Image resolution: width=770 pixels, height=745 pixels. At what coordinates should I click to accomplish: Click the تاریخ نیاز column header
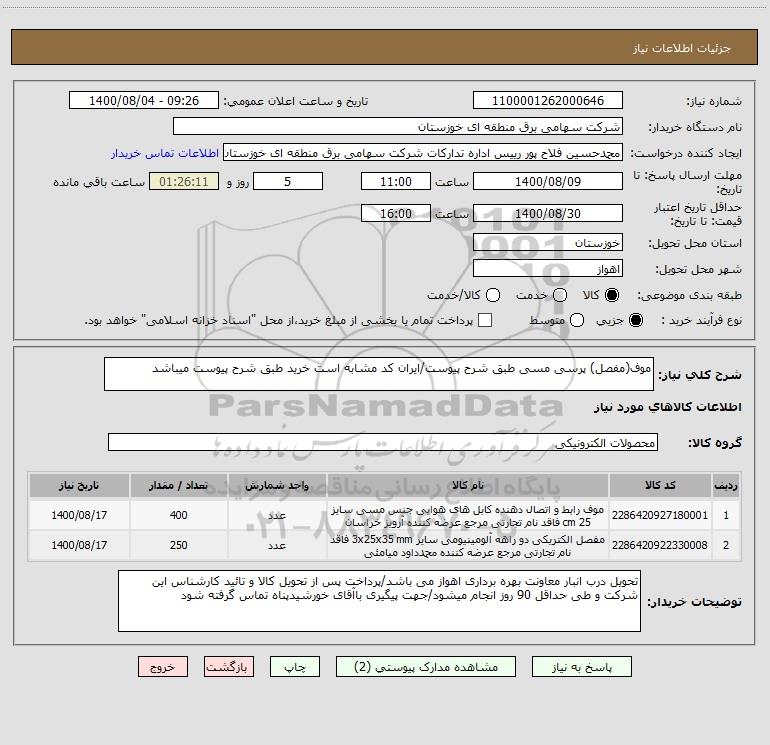(x=79, y=485)
